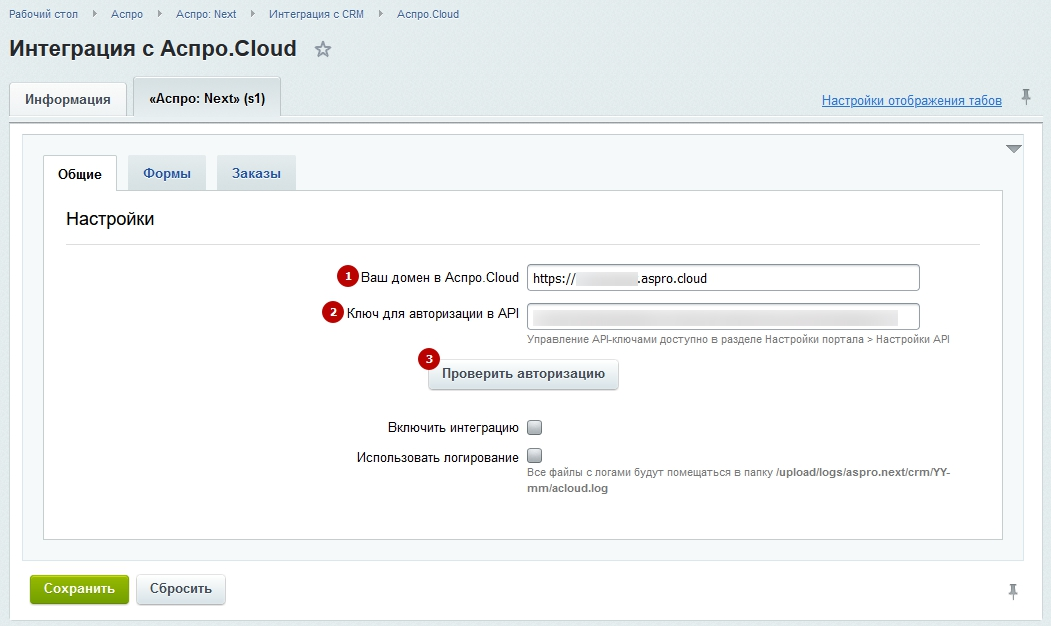Viewport: 1051px width, 626px height.
Task: Pin the bottom button panel
Action: point(1013,591)
